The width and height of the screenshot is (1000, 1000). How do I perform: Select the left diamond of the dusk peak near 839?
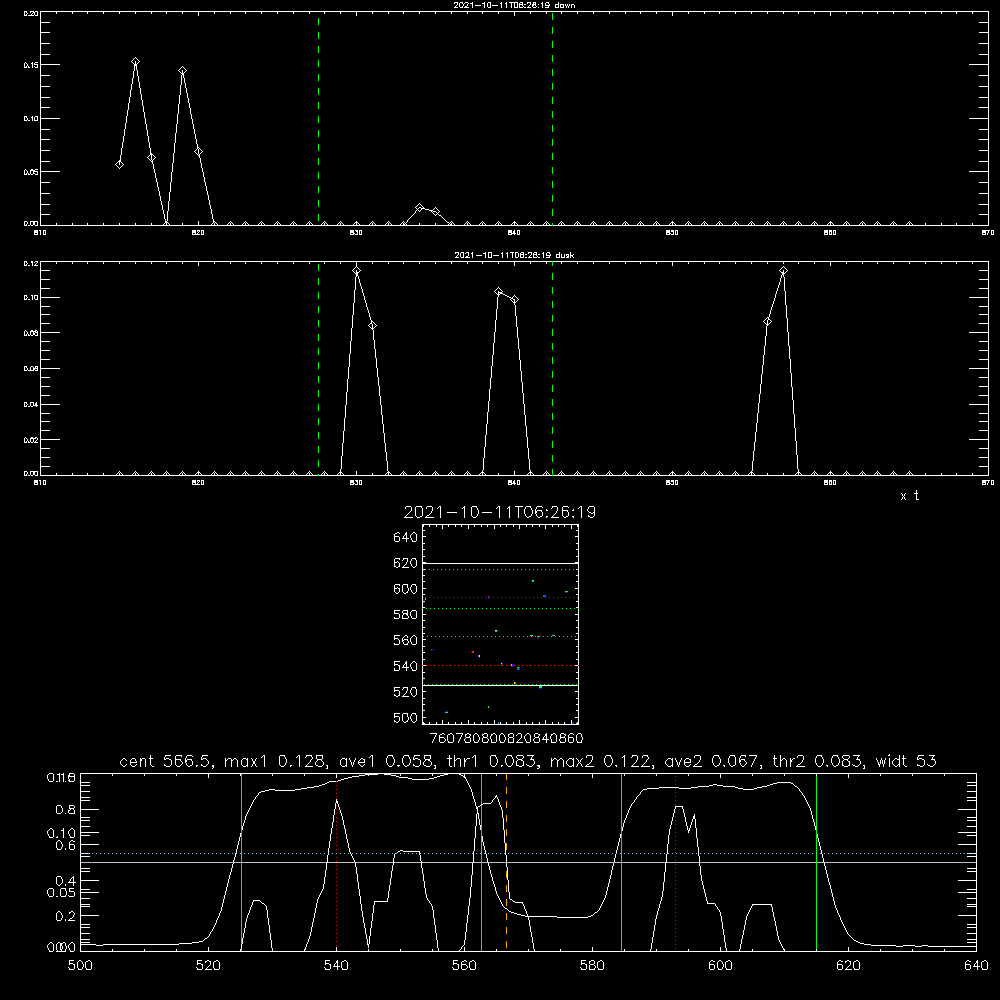(499, 292)
